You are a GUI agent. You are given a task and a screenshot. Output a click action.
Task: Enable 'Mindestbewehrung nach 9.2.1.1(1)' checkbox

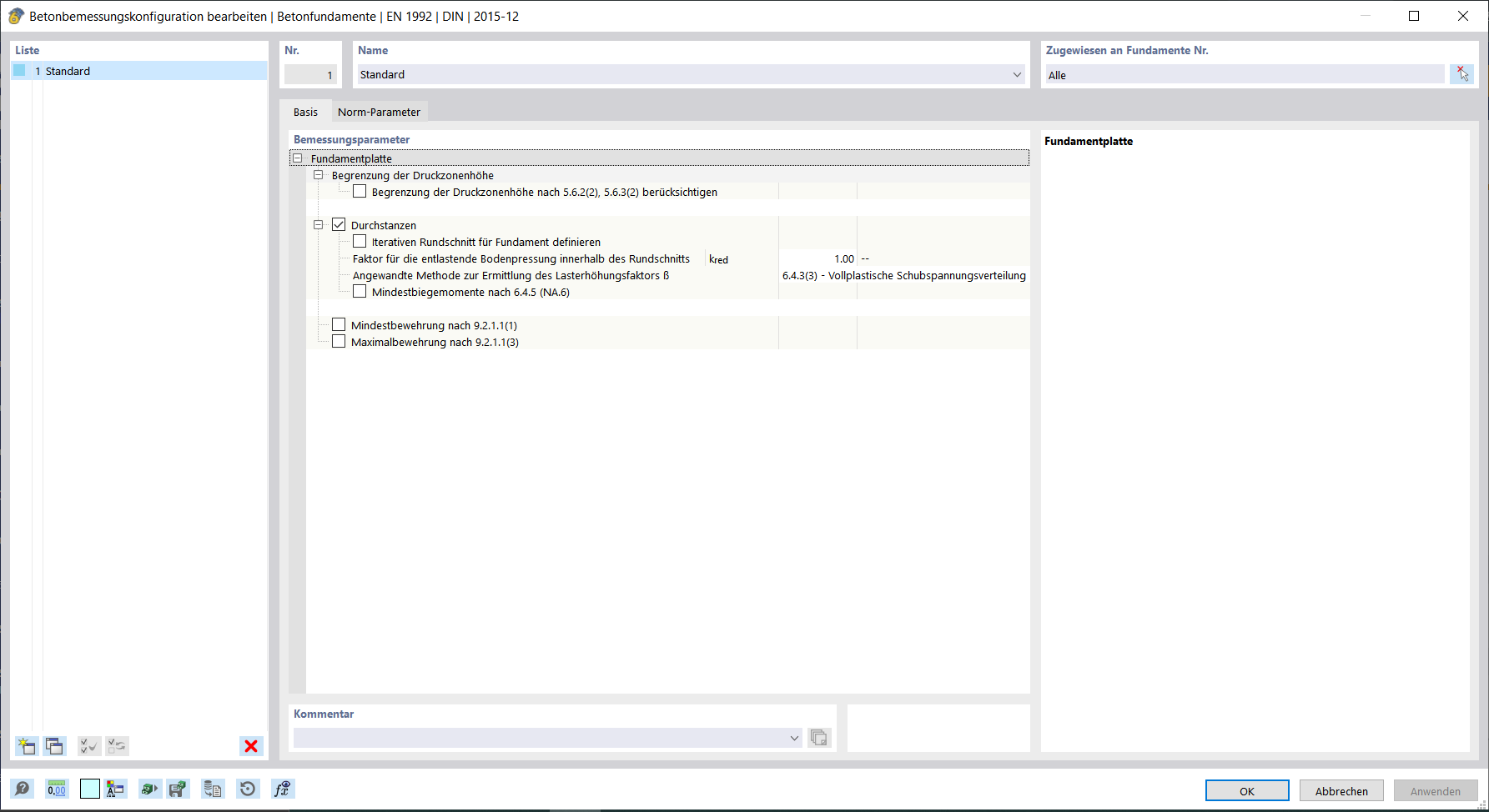pos(339,325)
